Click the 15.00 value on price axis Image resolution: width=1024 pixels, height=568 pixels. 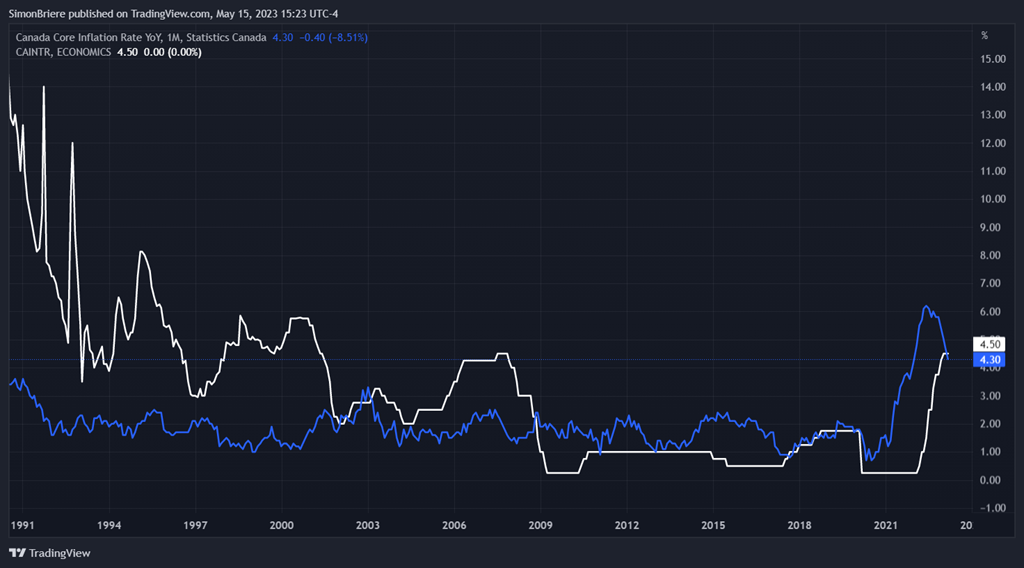992,59
